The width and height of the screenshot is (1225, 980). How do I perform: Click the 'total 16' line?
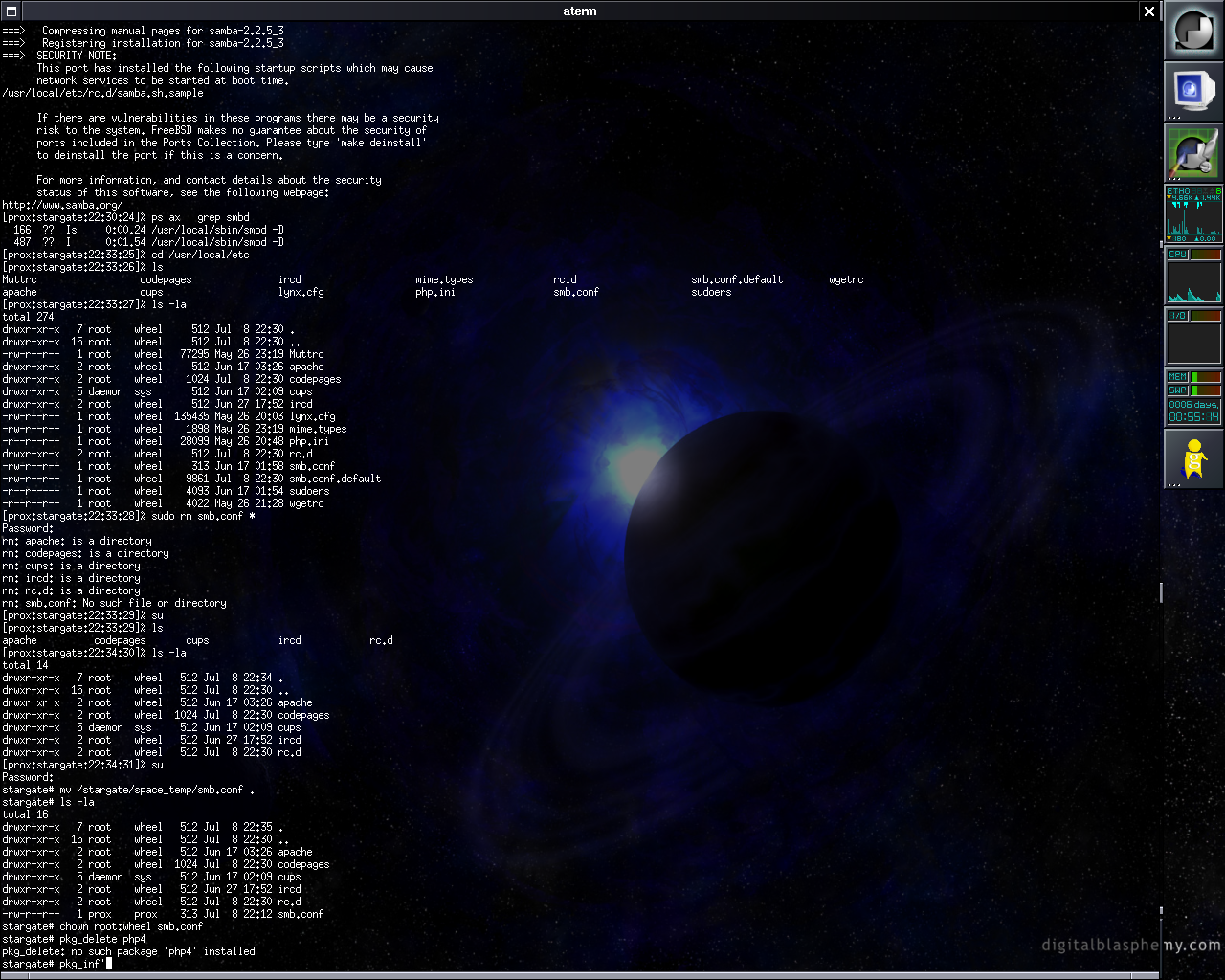click(25, 814)
